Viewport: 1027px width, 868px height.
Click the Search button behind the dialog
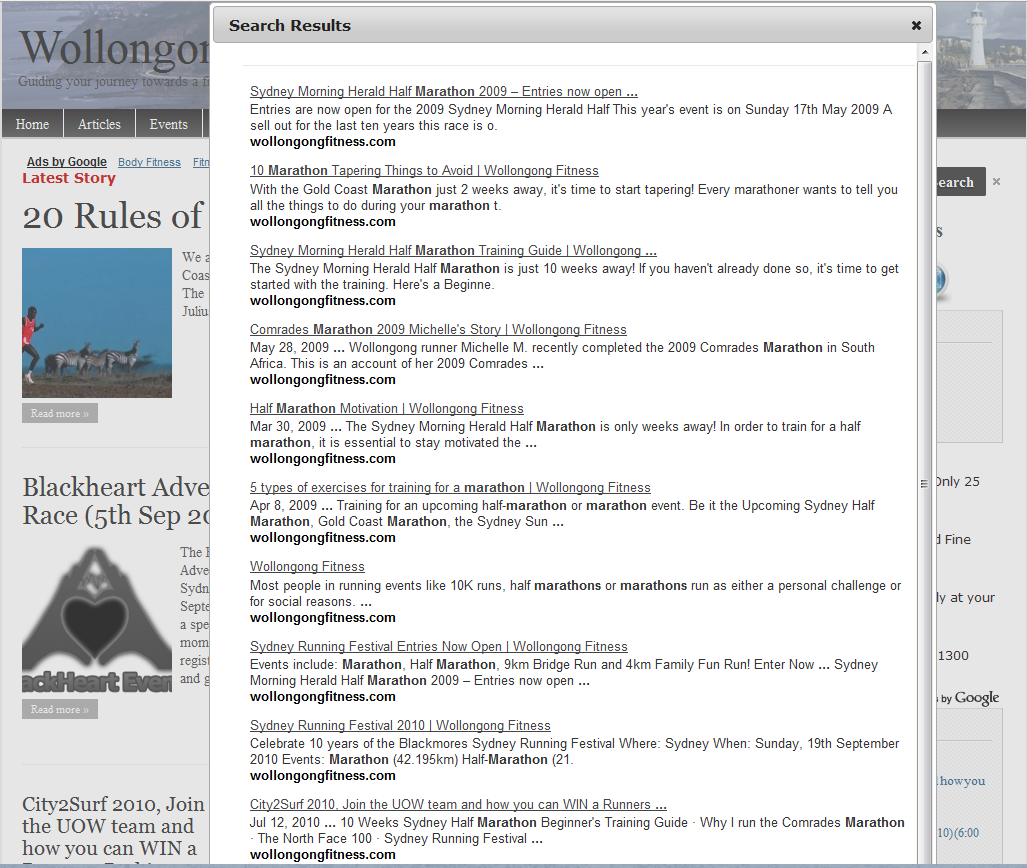[x=957, y=182]
